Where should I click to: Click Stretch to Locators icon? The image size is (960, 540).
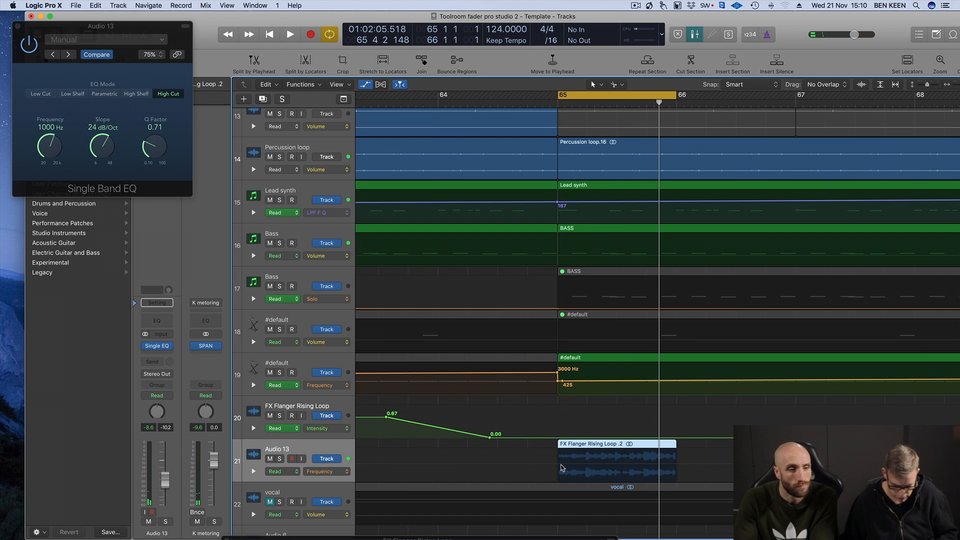tap(383, 63)
